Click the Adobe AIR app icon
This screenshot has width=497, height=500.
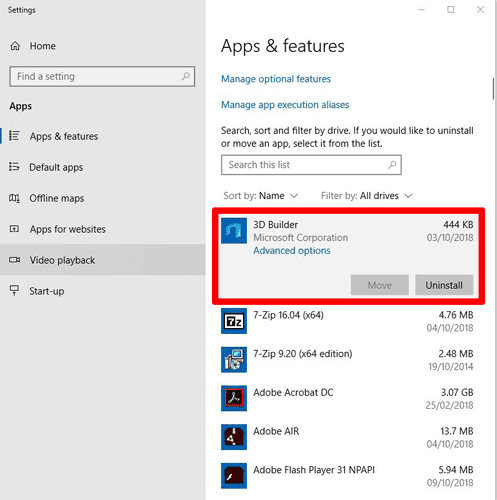coord(234,437)
